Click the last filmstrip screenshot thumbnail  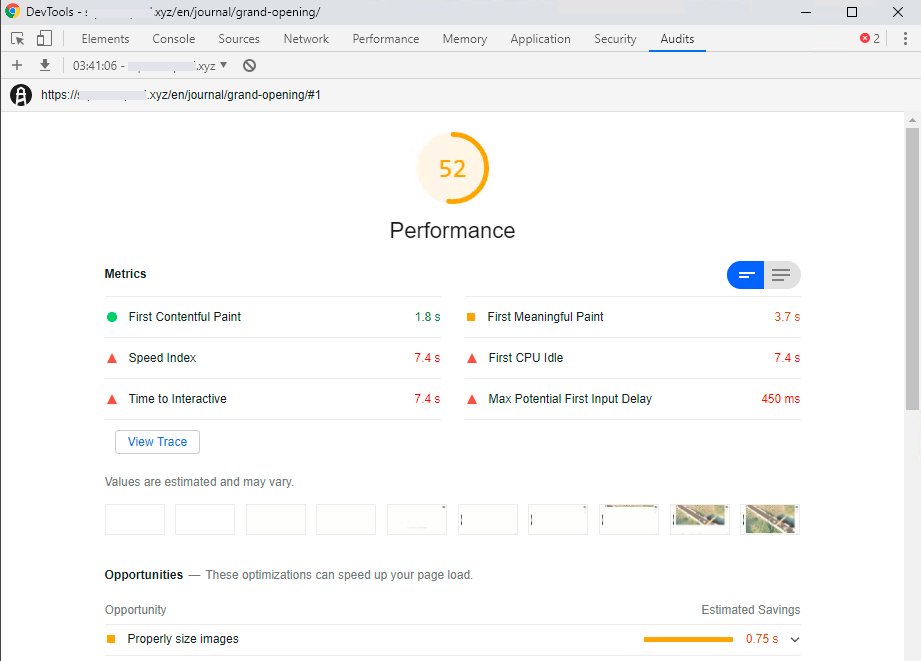click(x=770, y=519)
